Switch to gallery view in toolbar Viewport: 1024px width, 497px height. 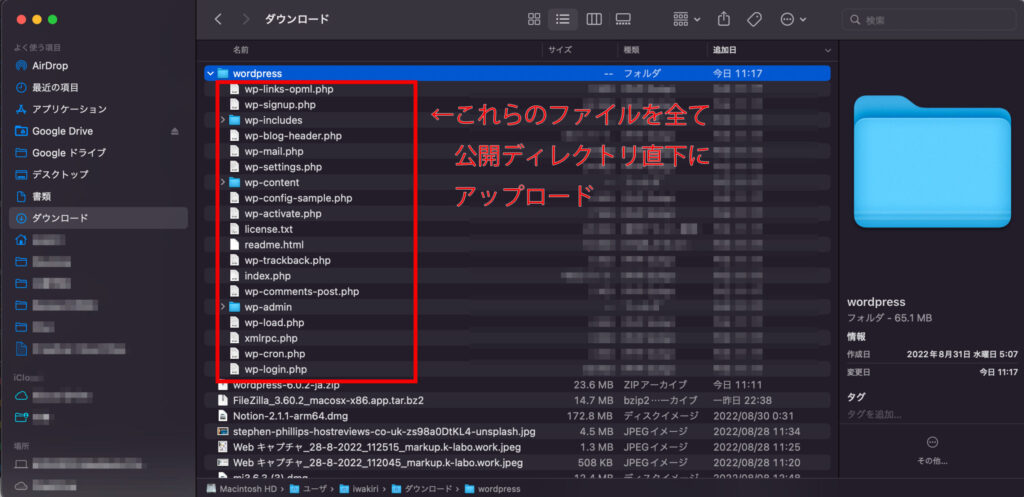click(x=623, y=20)
